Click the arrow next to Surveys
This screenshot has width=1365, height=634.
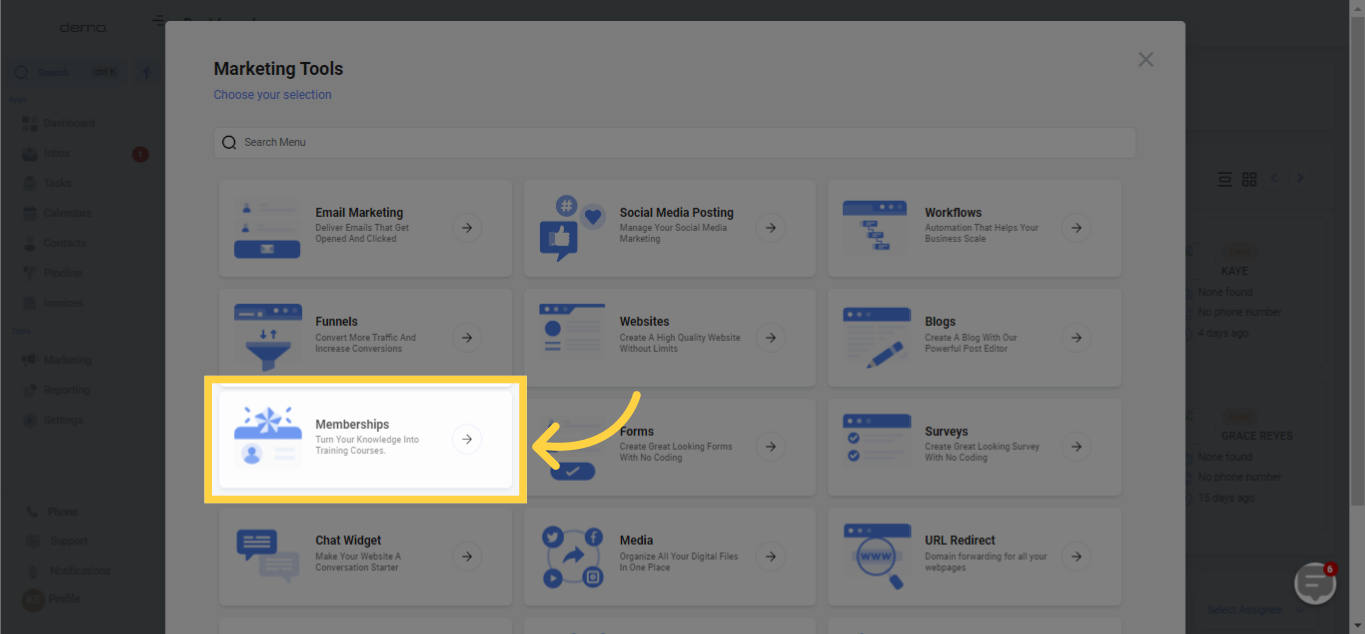pos(1076,446)
